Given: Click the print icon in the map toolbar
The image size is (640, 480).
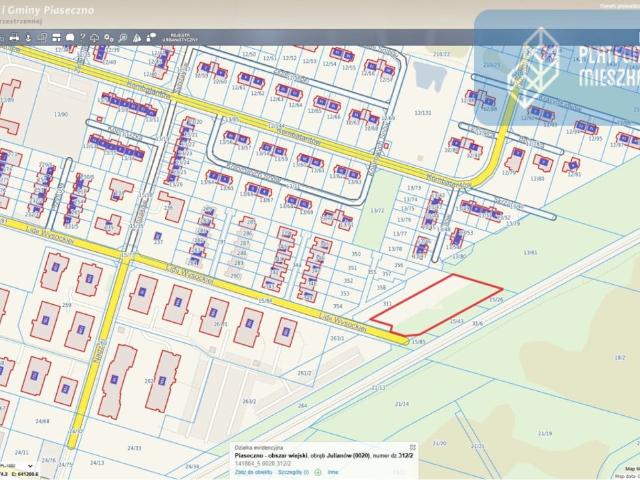Looking at the screenshot, I should coord(14,38).
